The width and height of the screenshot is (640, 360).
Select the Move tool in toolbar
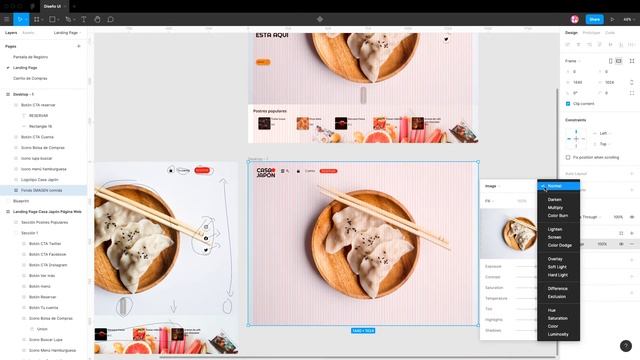pos(19,19)
